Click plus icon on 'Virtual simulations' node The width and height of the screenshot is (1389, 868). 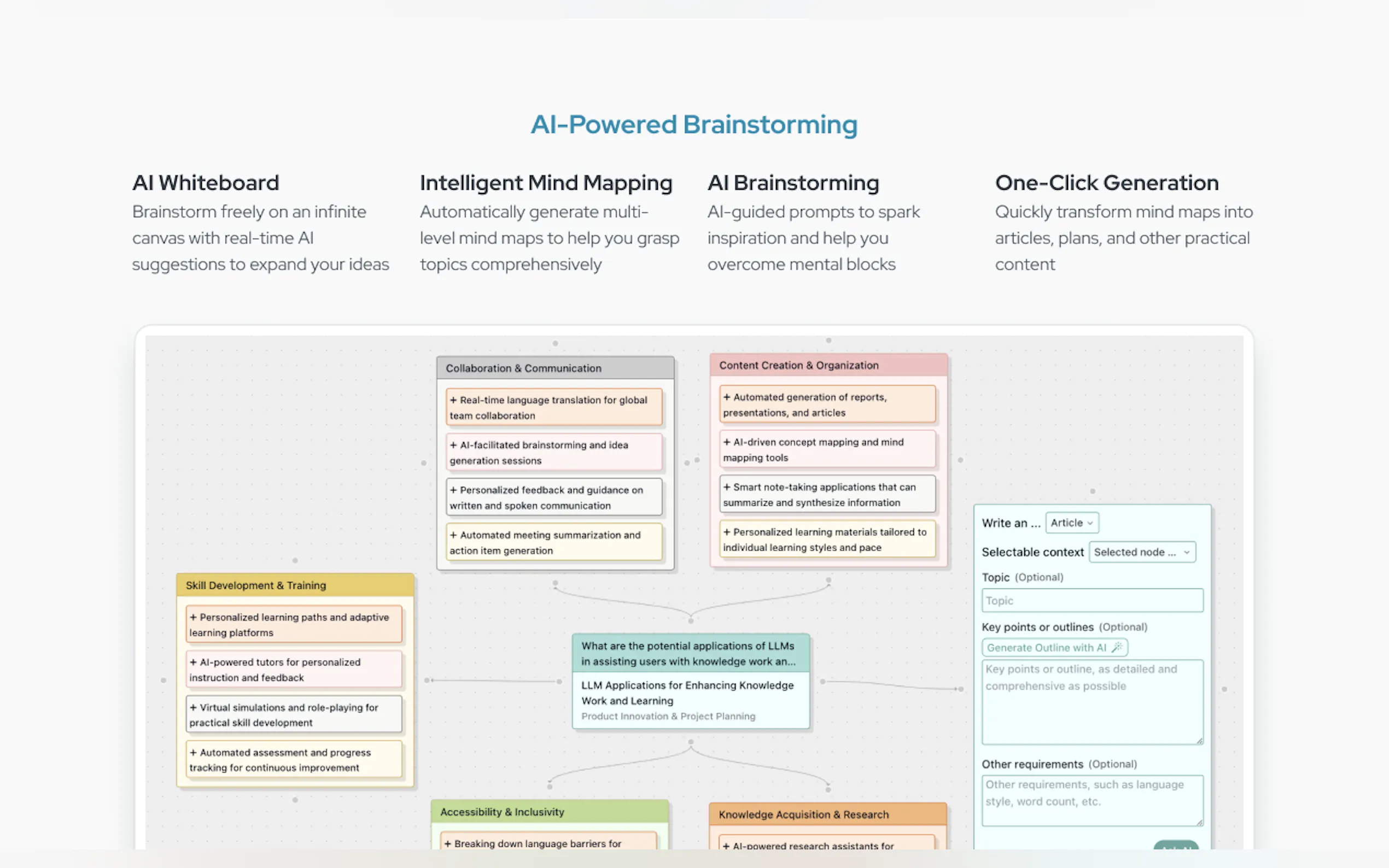[193, 707]
